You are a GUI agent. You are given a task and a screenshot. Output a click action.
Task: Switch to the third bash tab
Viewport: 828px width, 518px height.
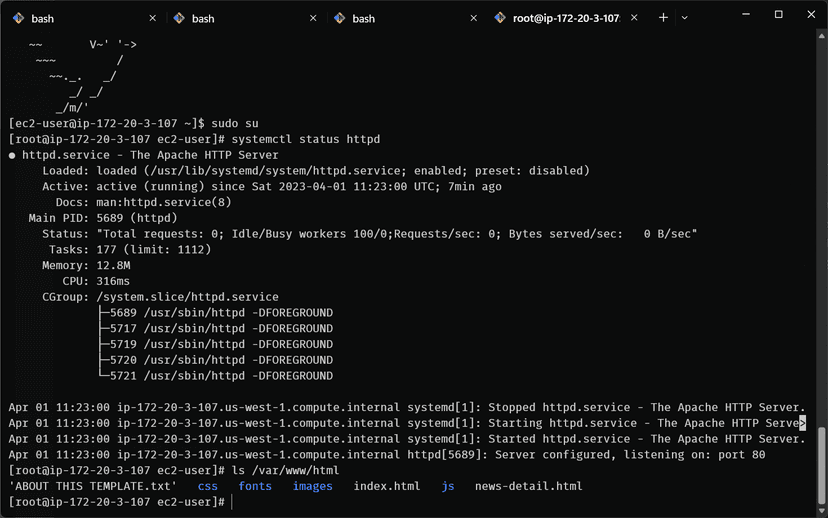(406, 18)
